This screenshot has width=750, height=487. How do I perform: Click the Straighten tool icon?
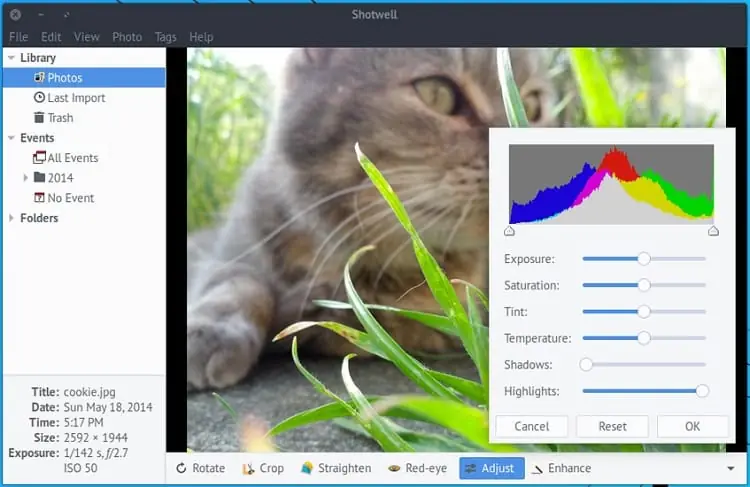coord(307,468)
